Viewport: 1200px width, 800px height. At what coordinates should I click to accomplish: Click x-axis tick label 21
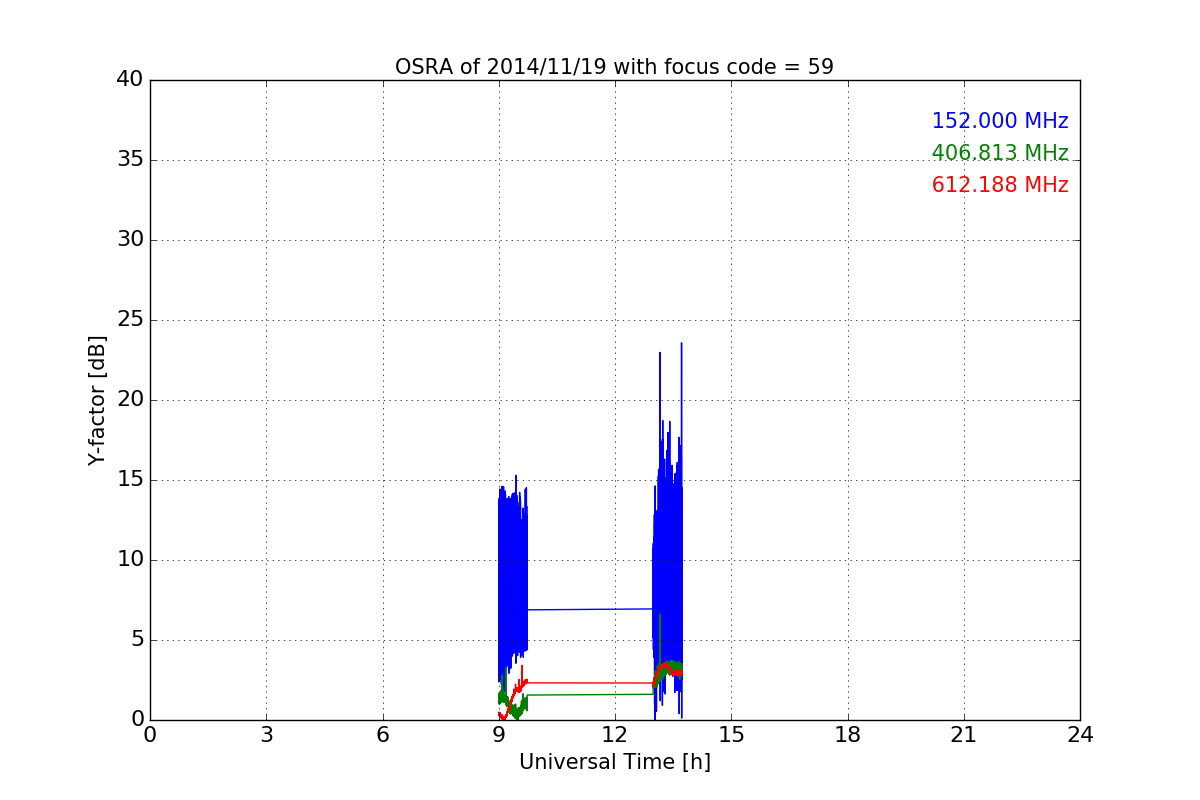click(x=964, y=735)
